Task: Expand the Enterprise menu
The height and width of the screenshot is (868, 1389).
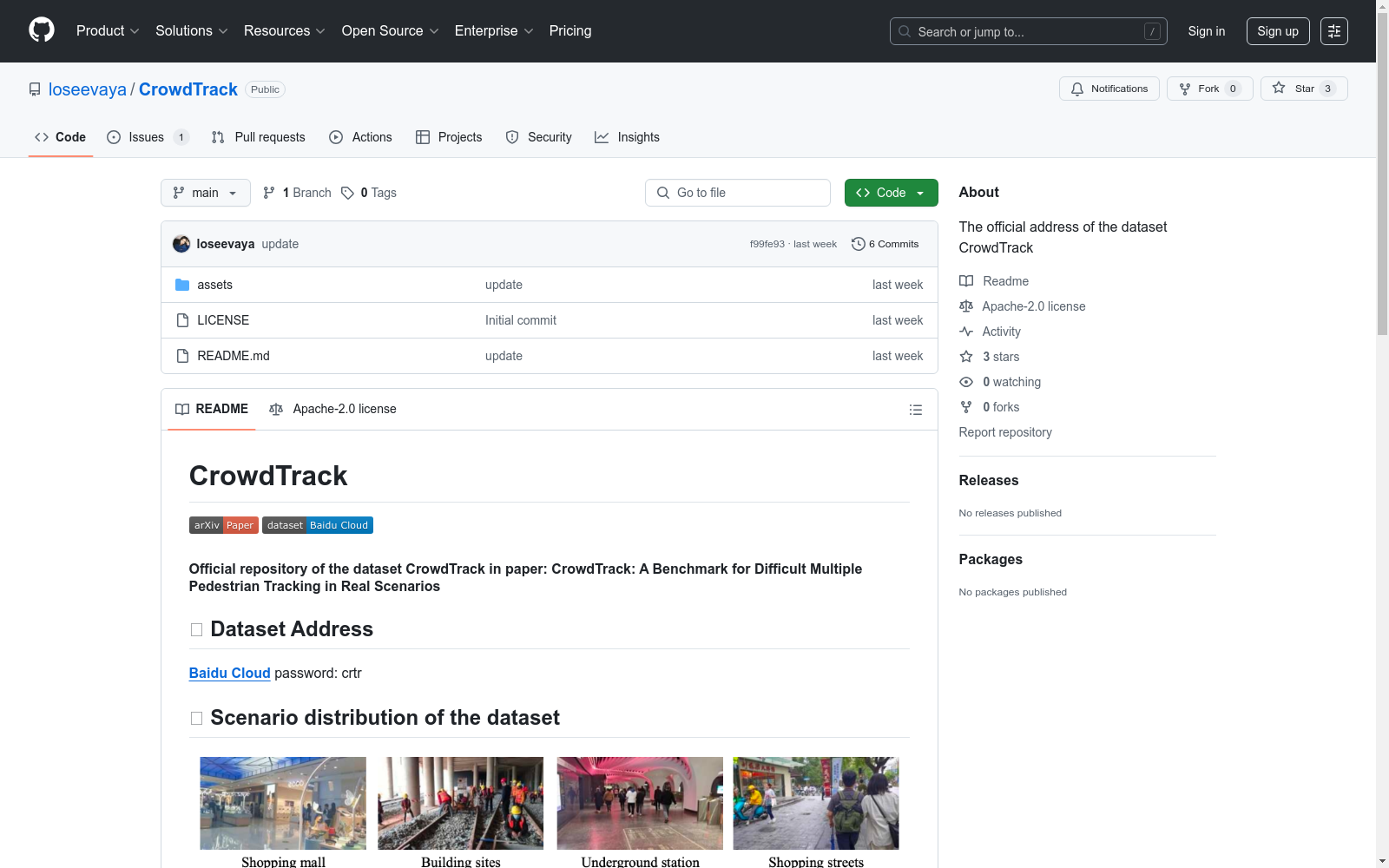Action: 494,31
